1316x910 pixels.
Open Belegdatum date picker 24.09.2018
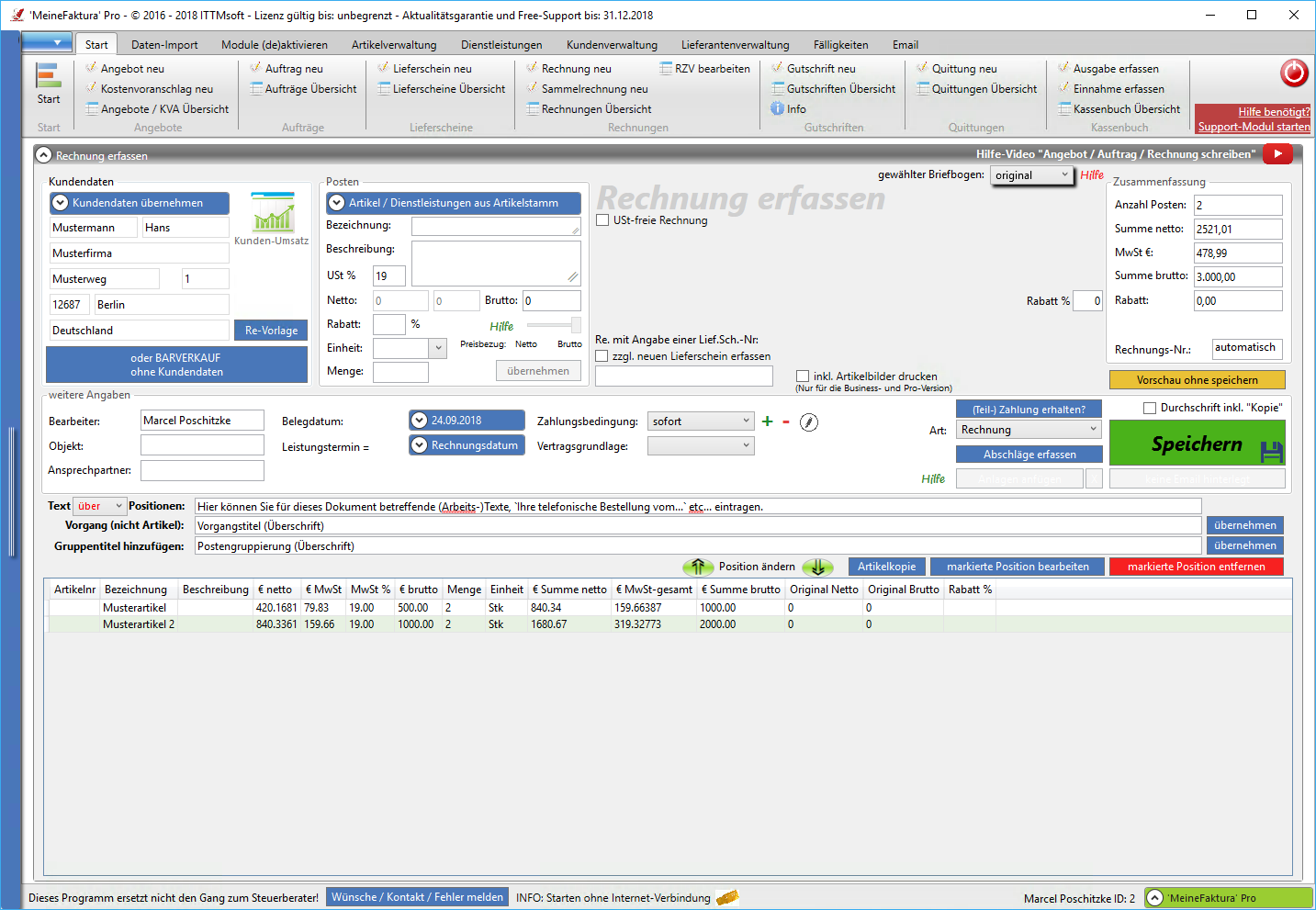[x=467, y=421]
